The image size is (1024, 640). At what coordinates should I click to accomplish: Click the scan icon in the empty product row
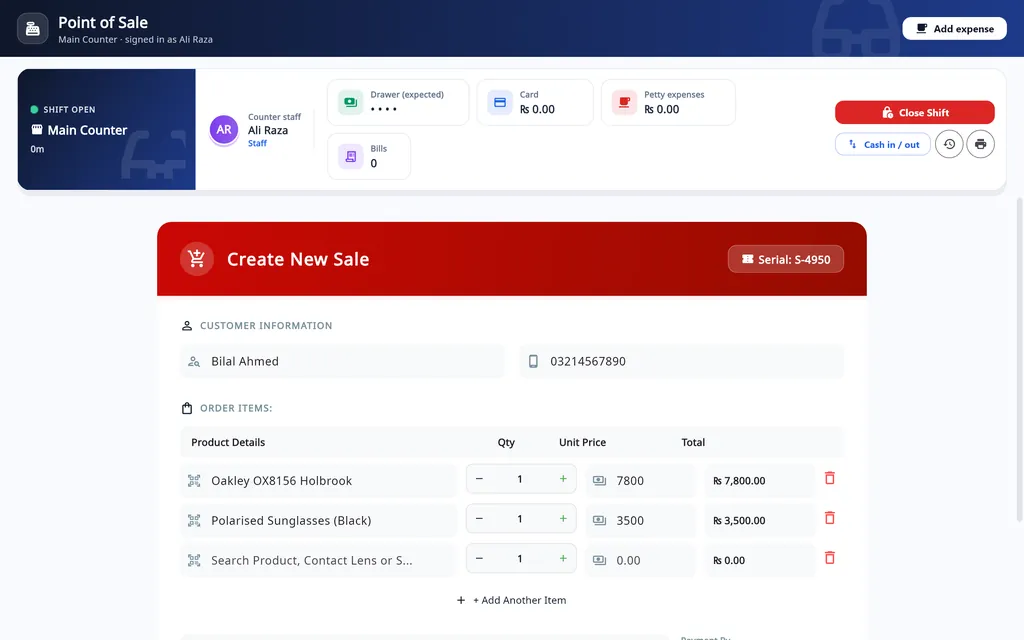click(x=194, y=560)
